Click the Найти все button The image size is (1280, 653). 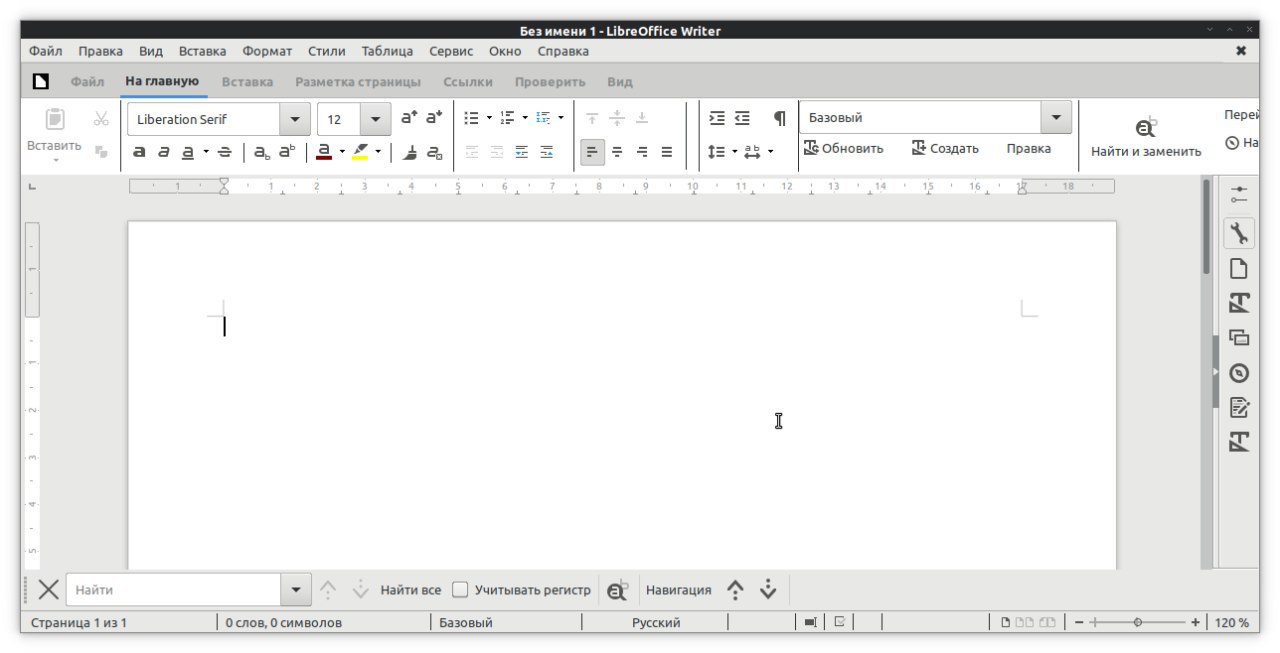coord(410,590)
